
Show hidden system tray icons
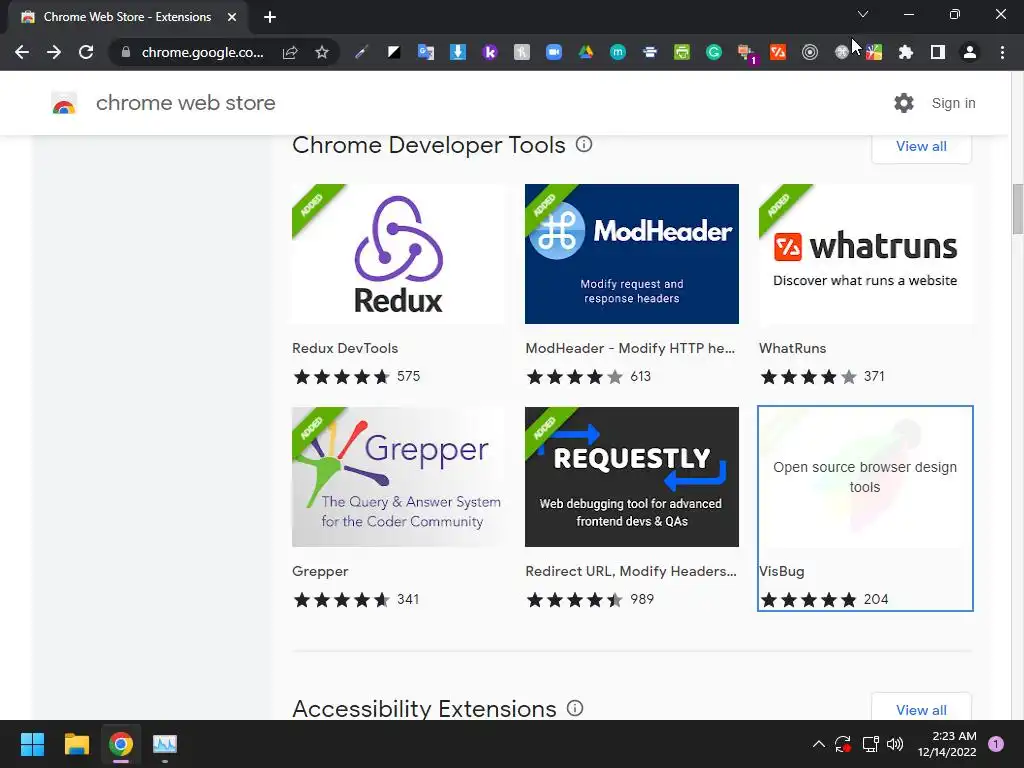[x=818, y=744]
